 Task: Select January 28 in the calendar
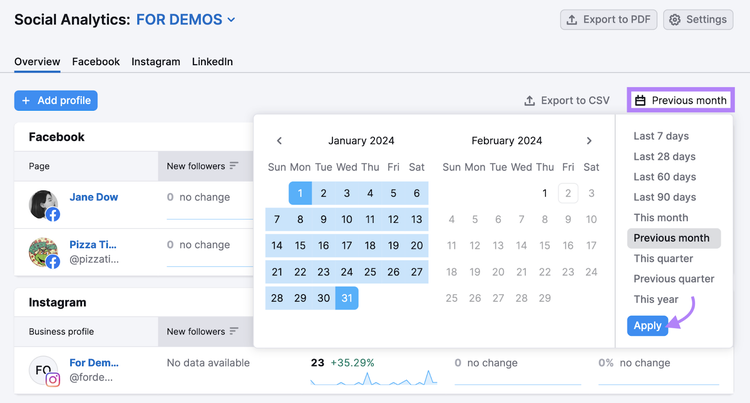point(277,298)
